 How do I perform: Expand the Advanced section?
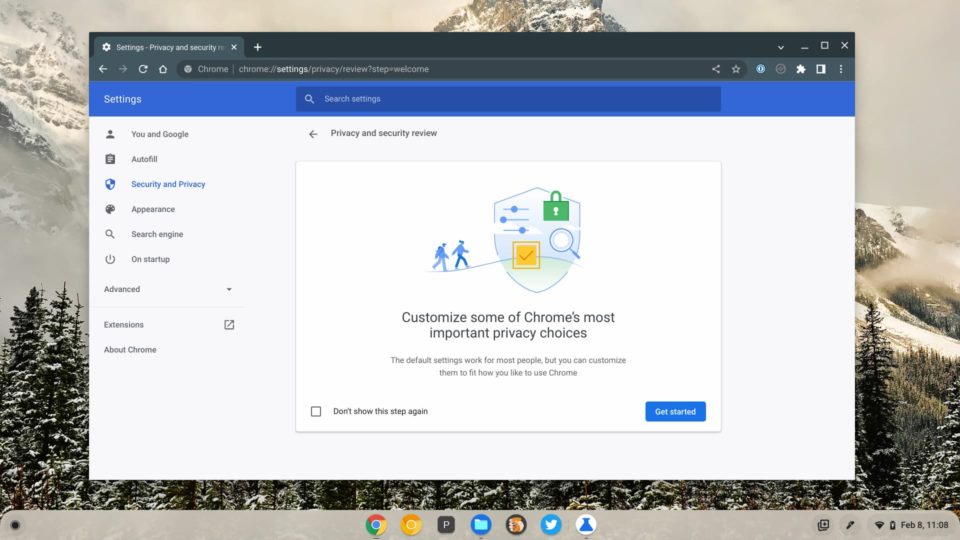[x=168, y=289]
